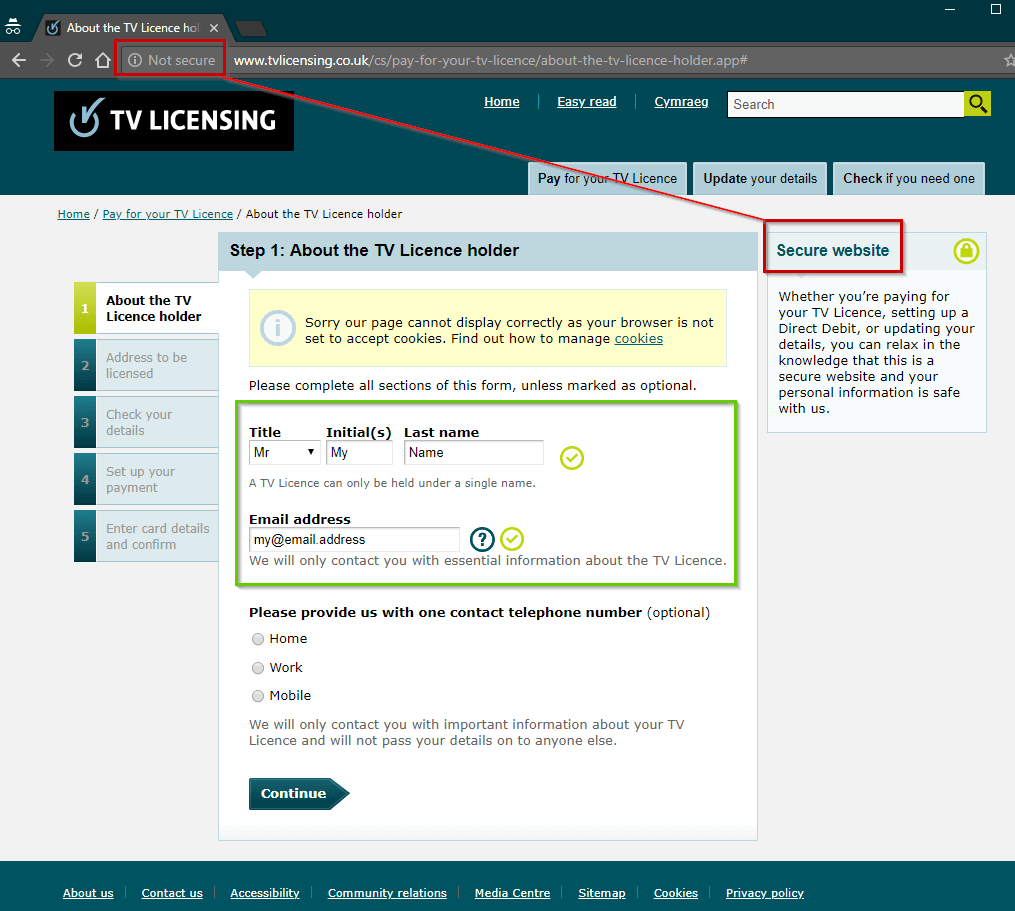Click the green padlock icon
This screenshot has width=1015, height=911.
click(x=965, y=251)
